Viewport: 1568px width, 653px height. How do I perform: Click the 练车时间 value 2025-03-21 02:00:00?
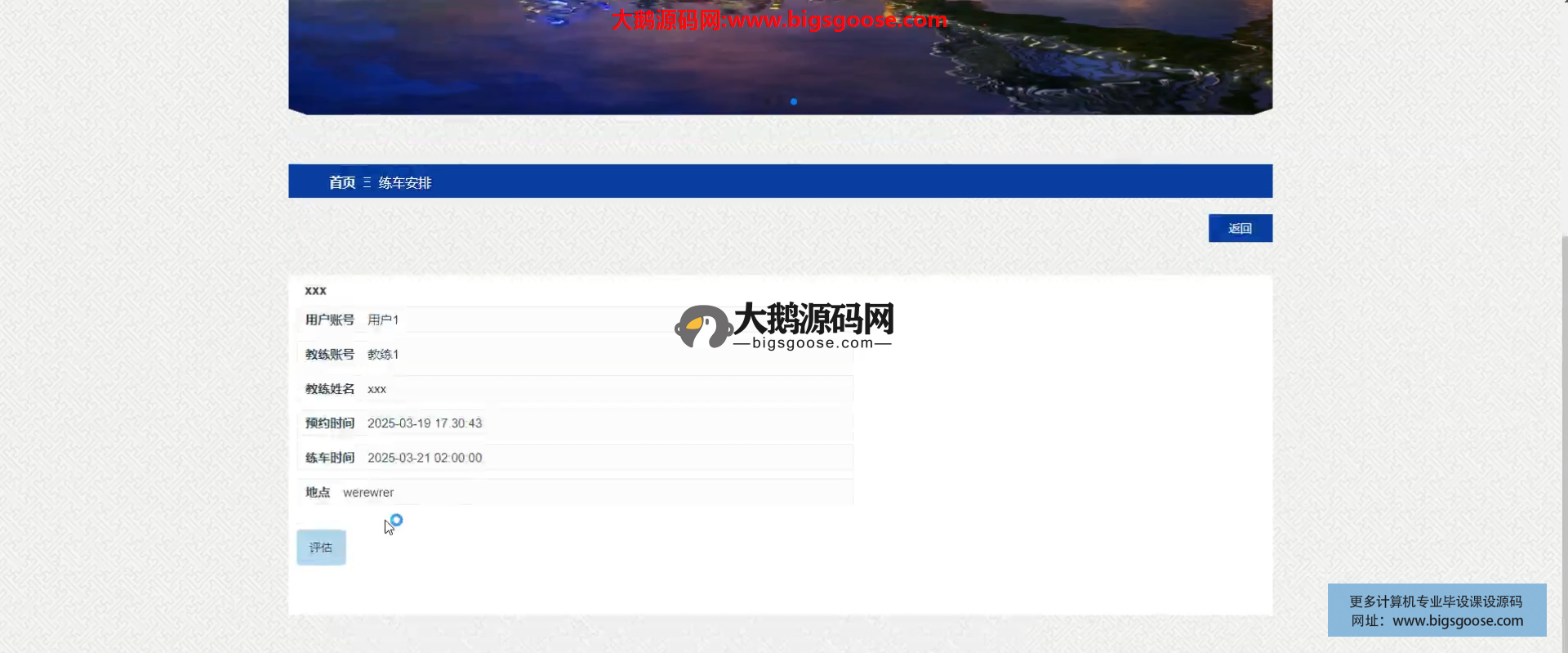click(x=425, y=458)
